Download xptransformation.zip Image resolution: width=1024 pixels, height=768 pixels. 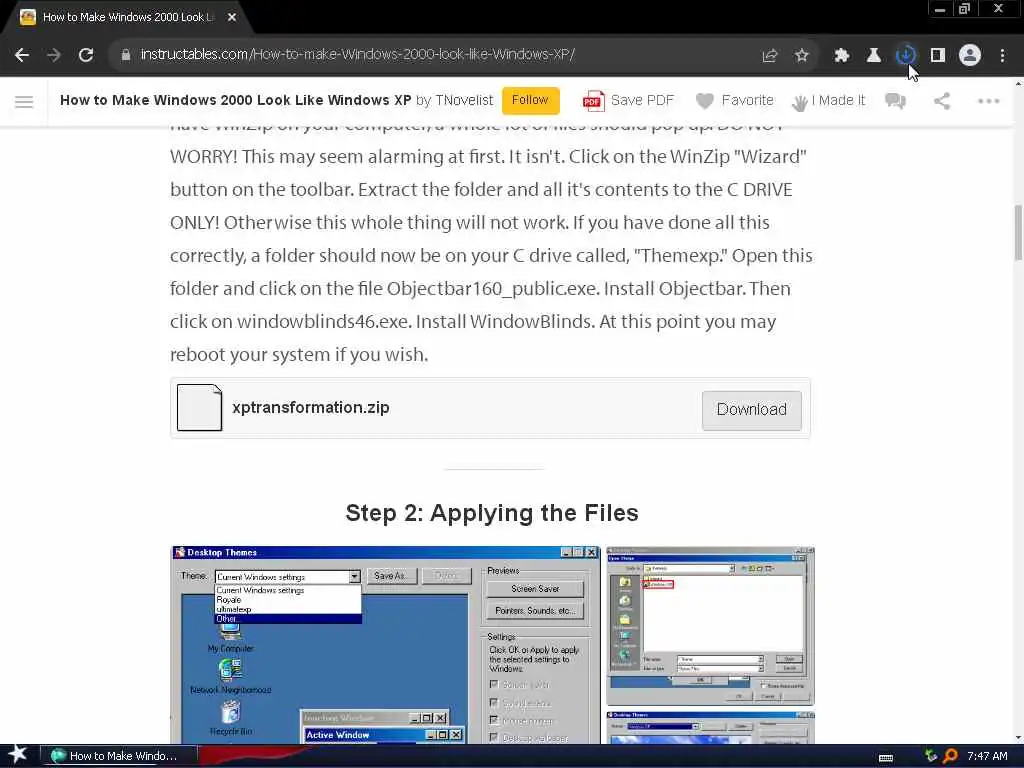click(752, 410)
